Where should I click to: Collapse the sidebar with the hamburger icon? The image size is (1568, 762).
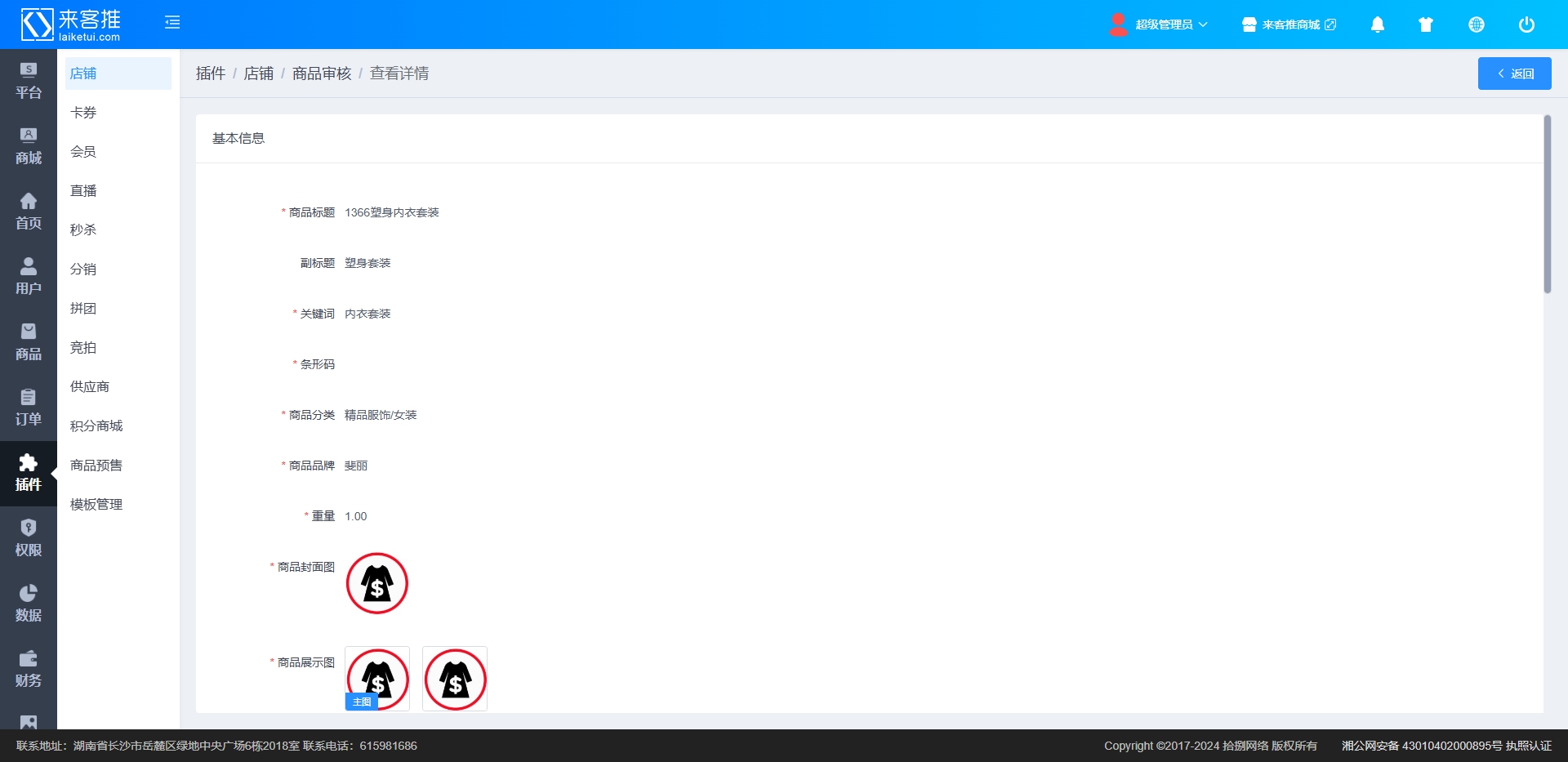[172, 23]
